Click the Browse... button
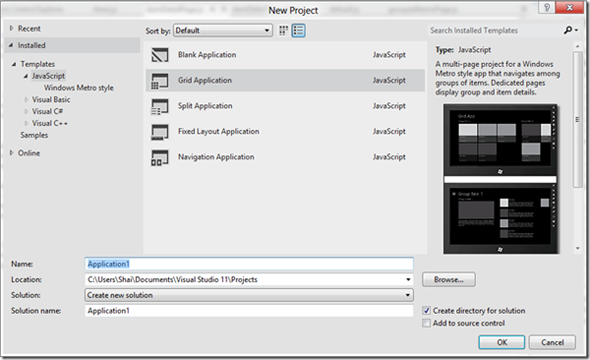This screenshot has width=590, height=360. [x=449, y=279]
